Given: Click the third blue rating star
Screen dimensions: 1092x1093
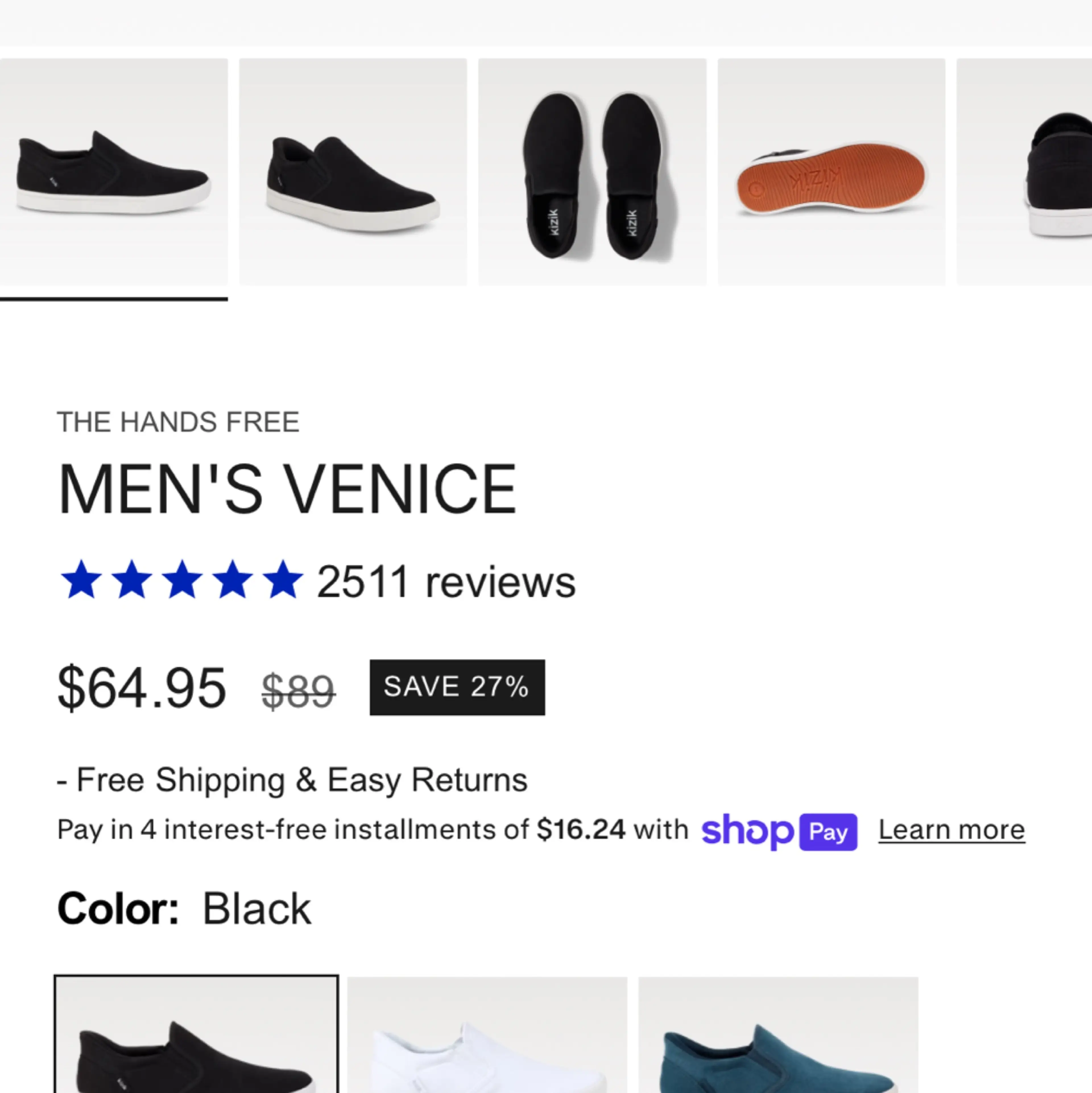Looking at the screenshot, I should click(x=182, y=579).
